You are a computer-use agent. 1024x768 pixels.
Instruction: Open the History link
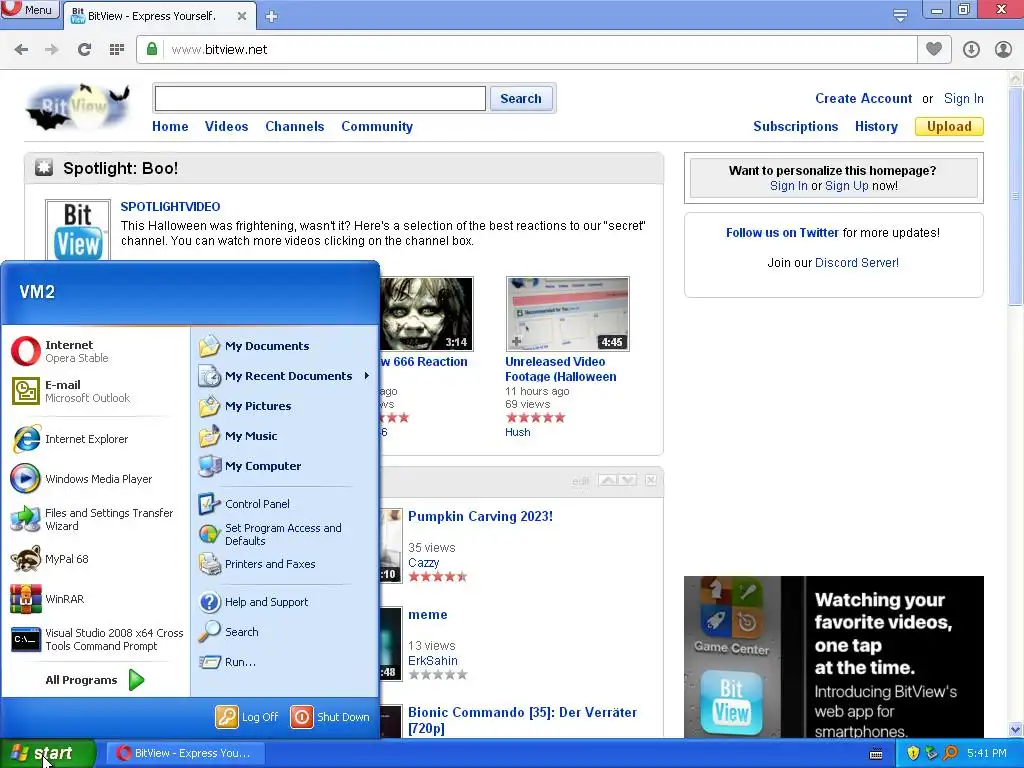876,127
